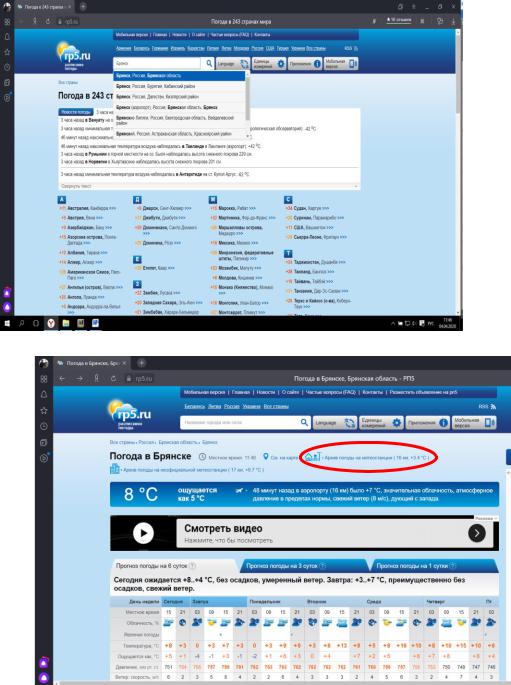Screen dimensions: 511x685
Task: Open 'Контакты' in bottom window navigation
Action: click(x=372, y=392)
